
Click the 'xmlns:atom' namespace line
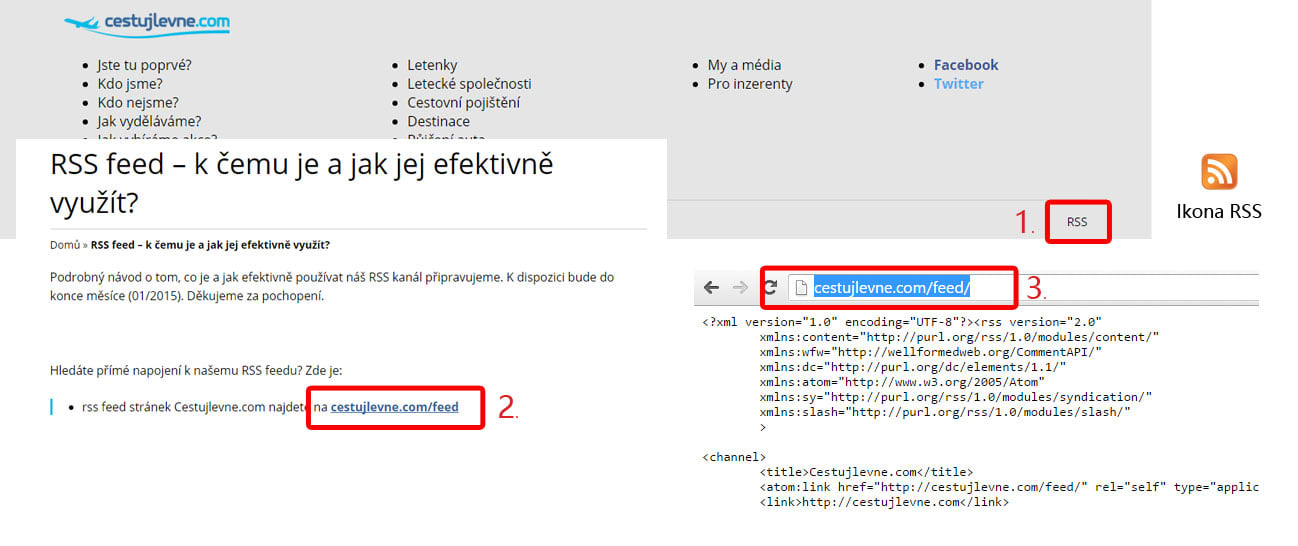click(902, 382)
